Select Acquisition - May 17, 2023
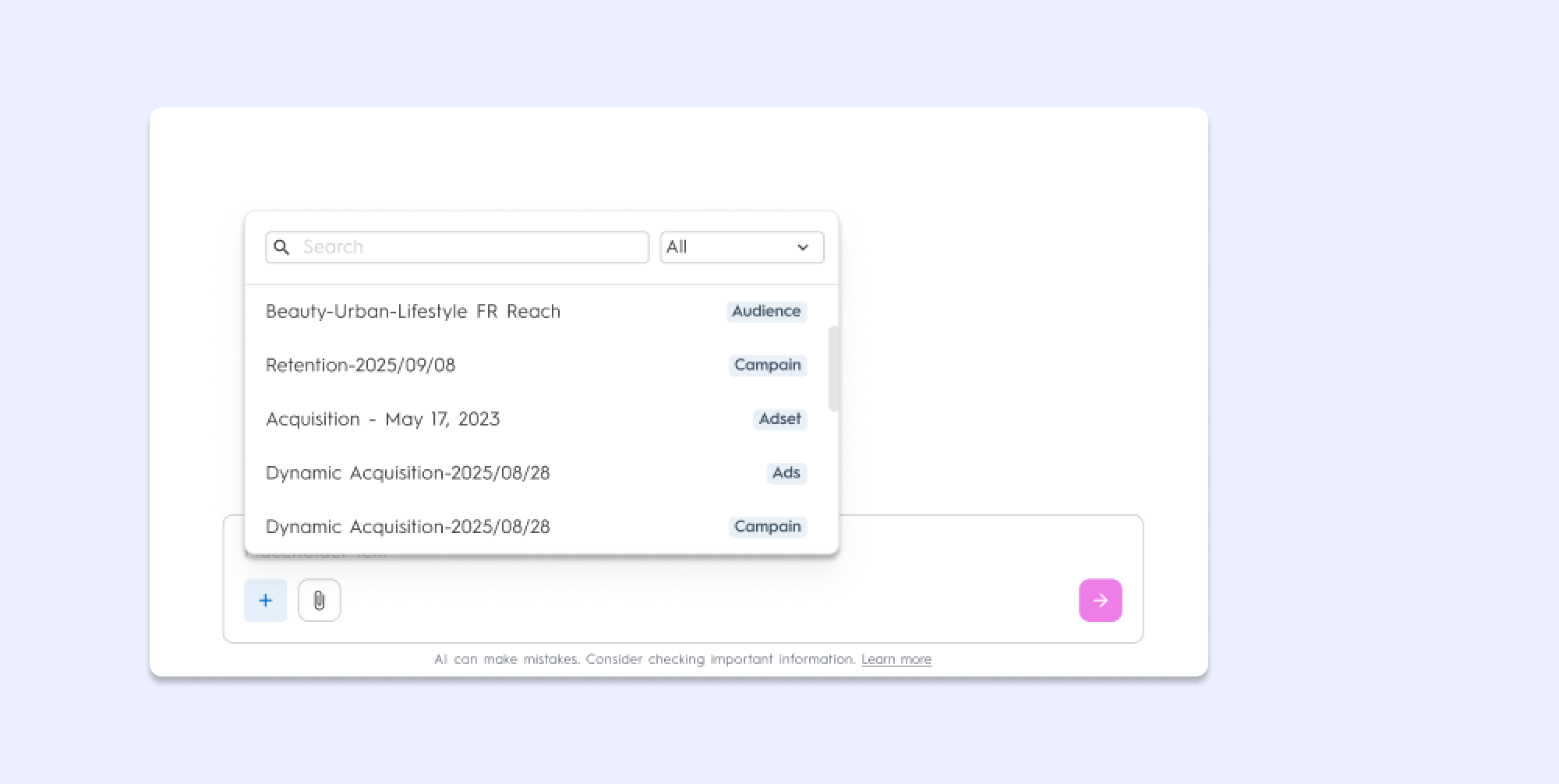This screenshot has width=1559, height=784. 383,418
